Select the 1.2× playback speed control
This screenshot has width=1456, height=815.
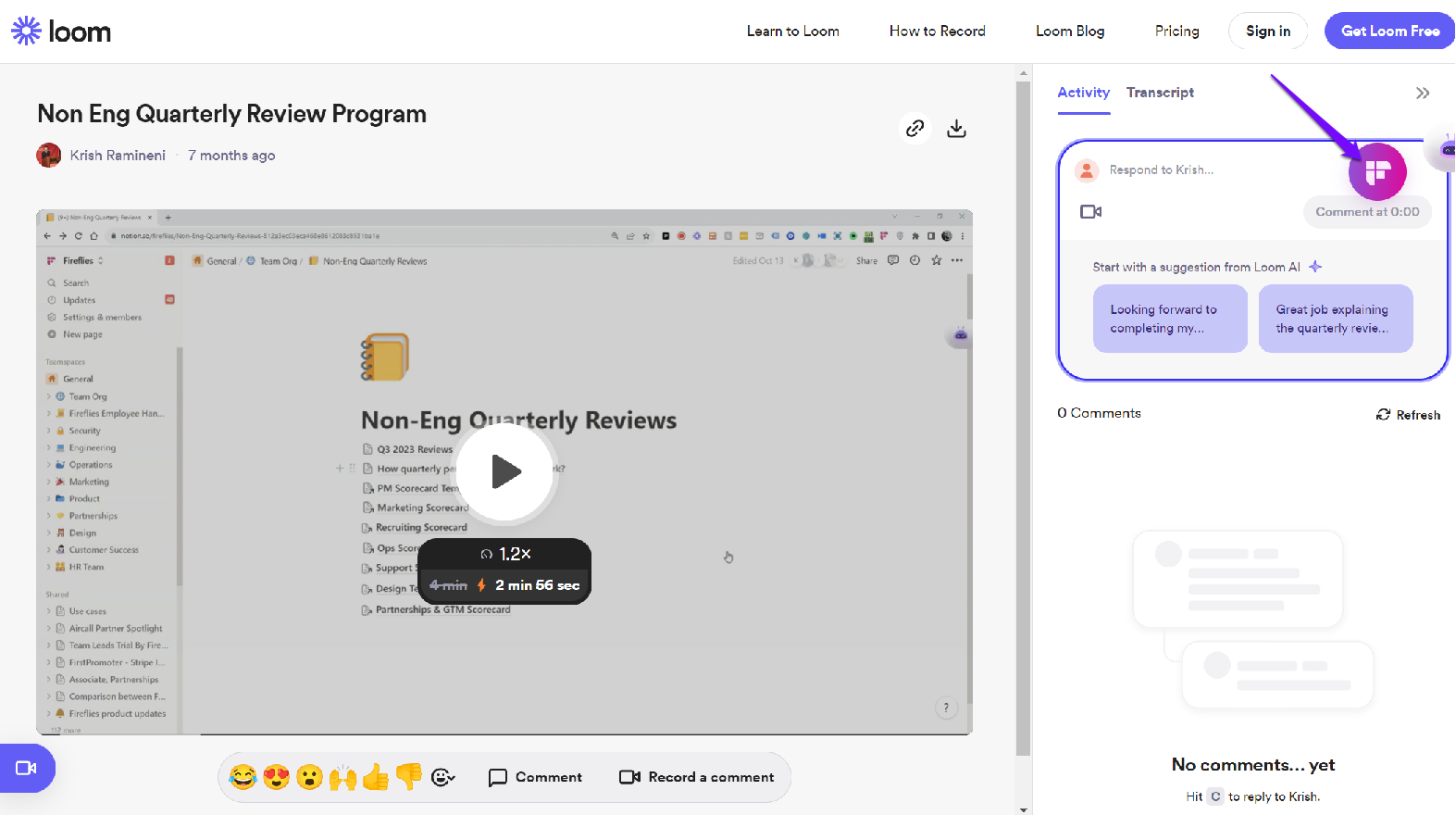pyautogui.click(x=505, y=554)
